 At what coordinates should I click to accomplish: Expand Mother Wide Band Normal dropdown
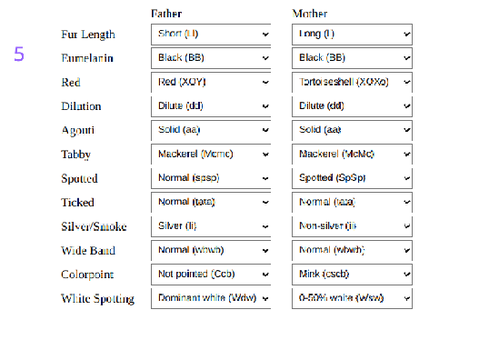(352, 250)
